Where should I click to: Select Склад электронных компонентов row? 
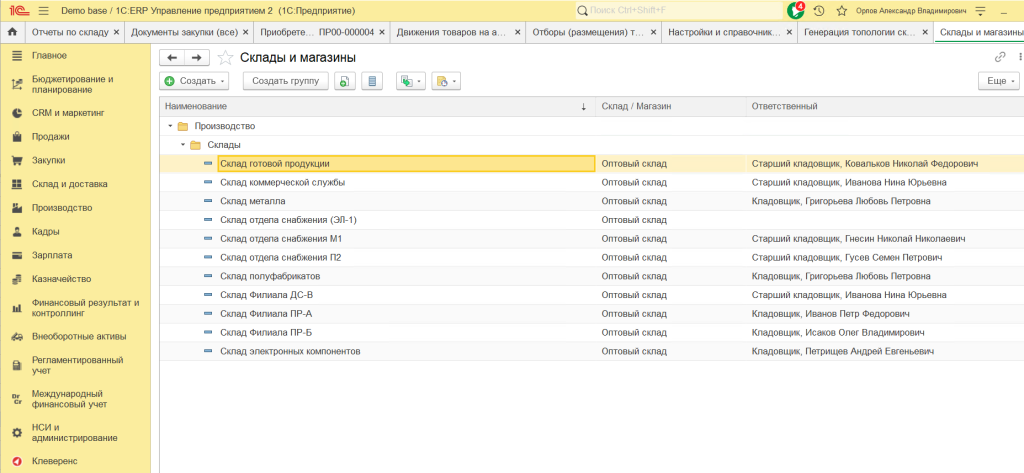[592, 351]
